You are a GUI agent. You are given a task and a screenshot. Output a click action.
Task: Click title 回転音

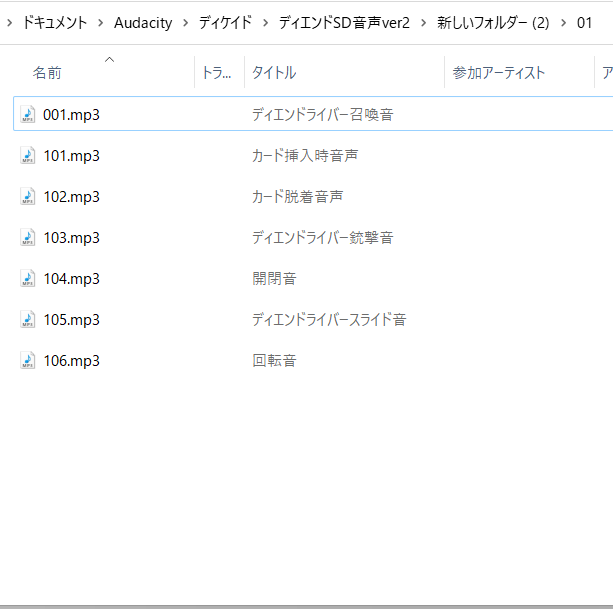[x=274, y=361]
